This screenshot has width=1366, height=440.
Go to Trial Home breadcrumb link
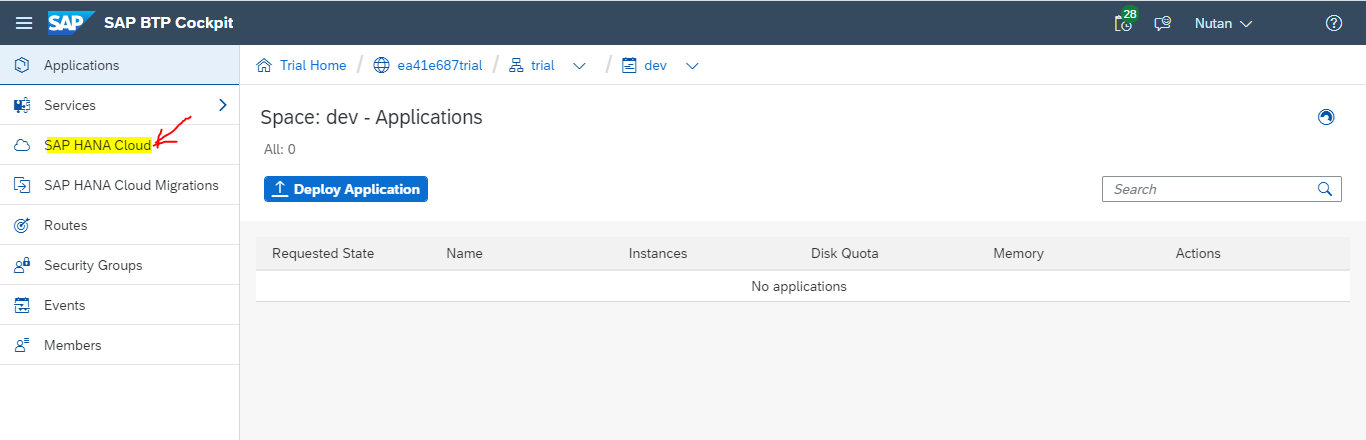point(313,65)
